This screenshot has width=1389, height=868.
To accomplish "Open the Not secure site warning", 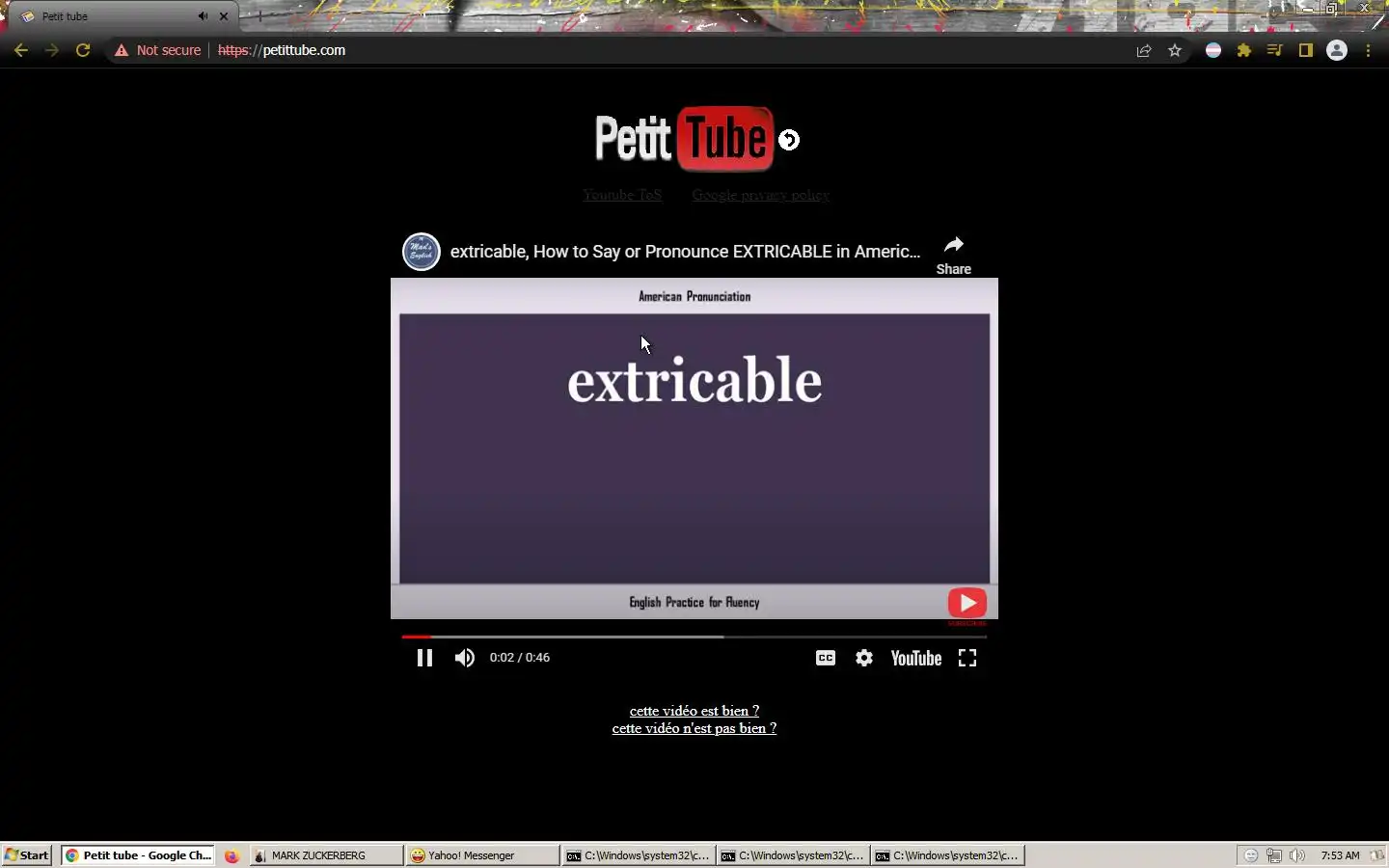I will [x=158, y=50].
